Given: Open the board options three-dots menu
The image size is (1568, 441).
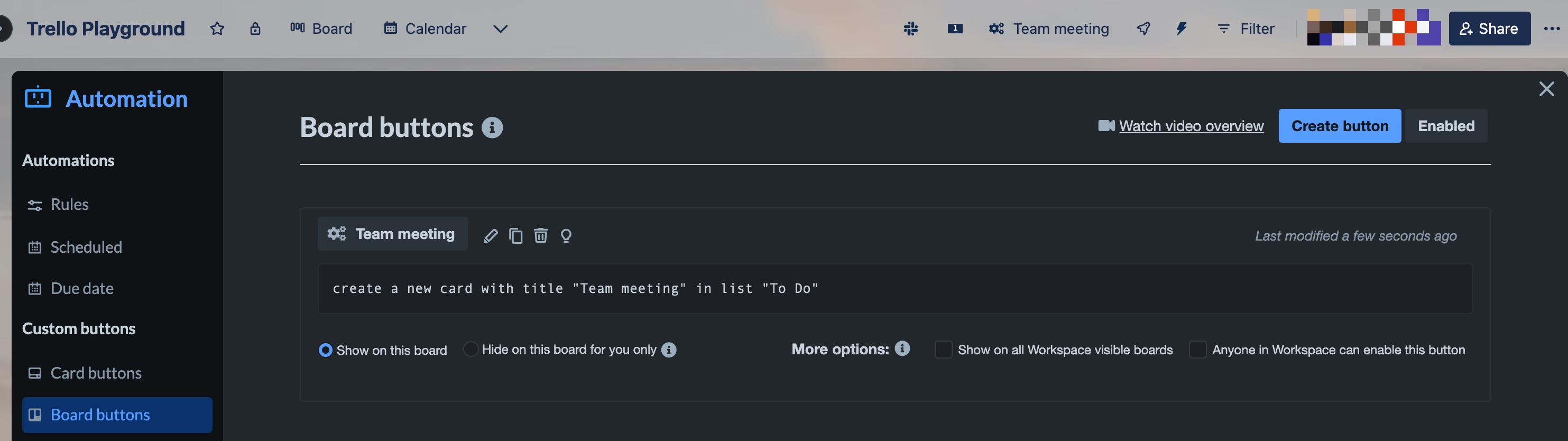Looking at the screenshot, I should (x=1553, y=28).
